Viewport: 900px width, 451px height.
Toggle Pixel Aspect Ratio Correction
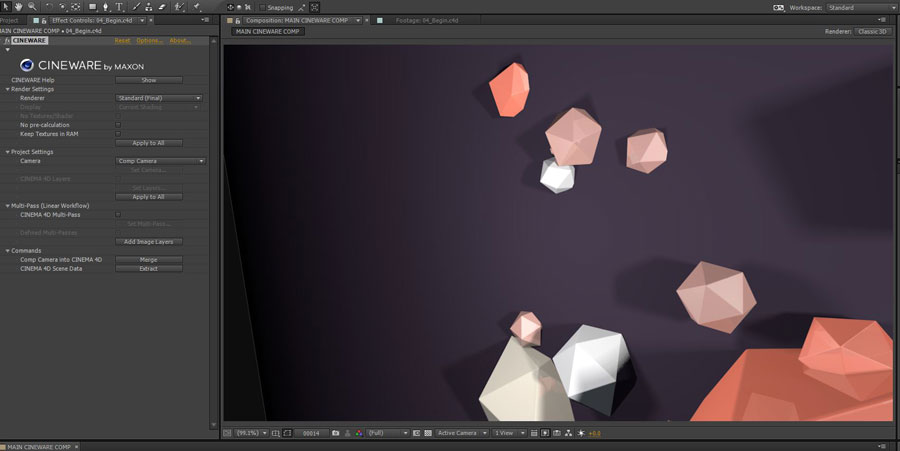tap(534, 433)
